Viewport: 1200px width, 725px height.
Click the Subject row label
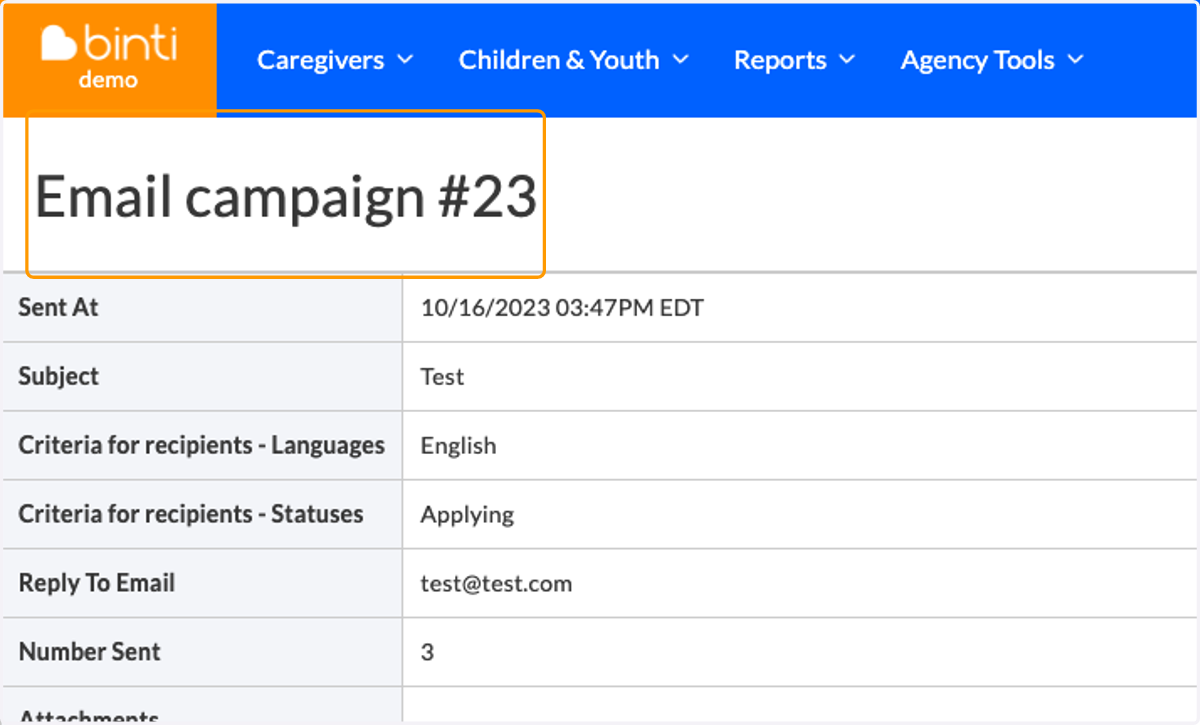59,376
